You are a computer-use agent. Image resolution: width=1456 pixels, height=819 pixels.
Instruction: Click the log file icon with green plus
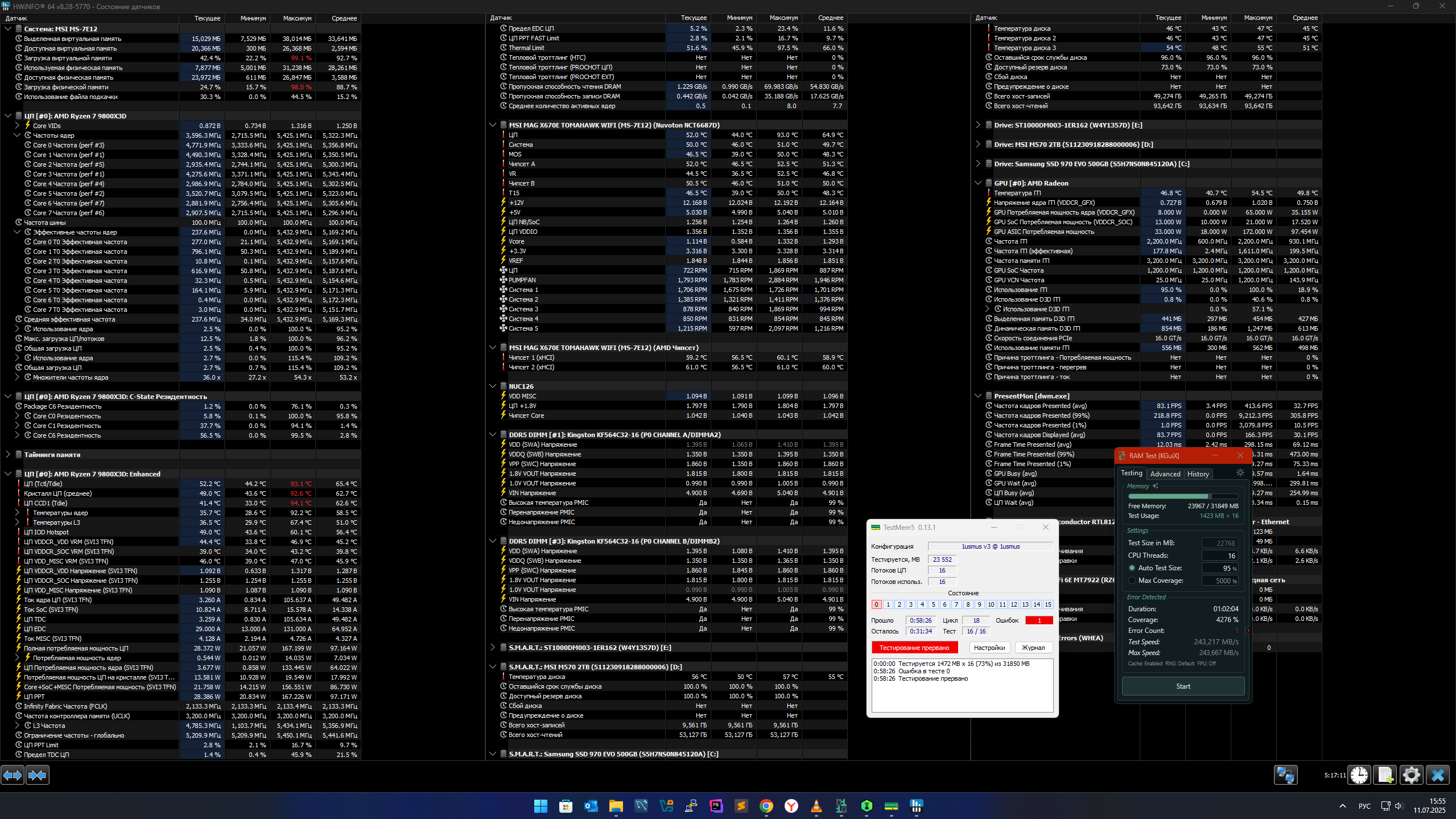(x=1385, y=775)
